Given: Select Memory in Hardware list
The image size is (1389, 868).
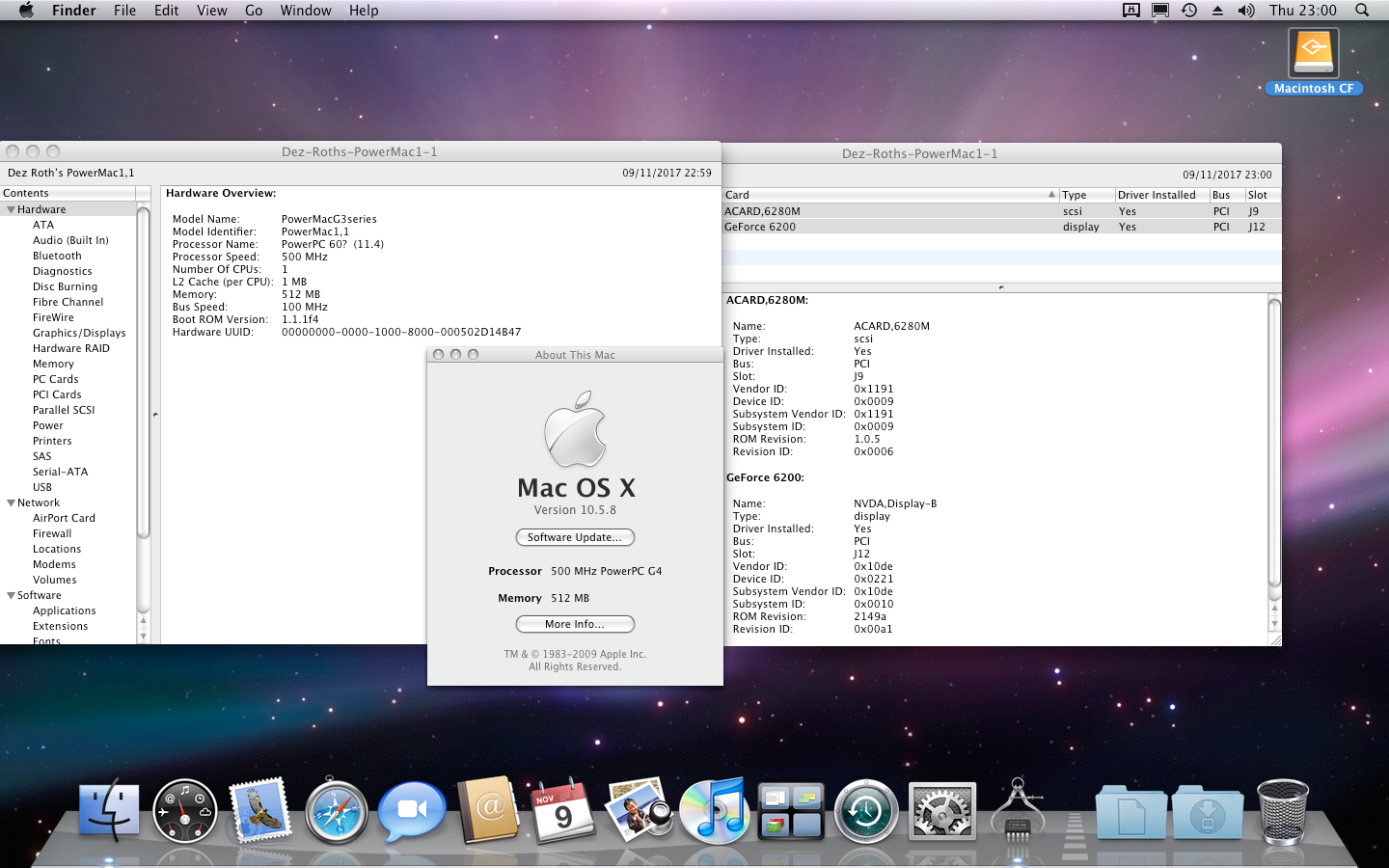Looking at the screenshot, I should pos(53,364).
